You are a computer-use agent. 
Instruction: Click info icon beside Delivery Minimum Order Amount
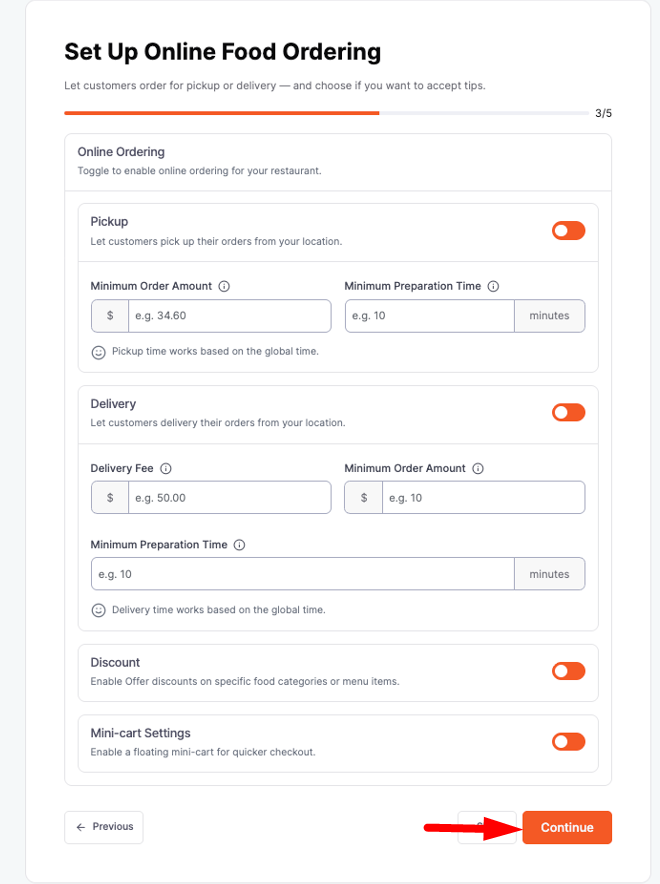click(479, 468)
